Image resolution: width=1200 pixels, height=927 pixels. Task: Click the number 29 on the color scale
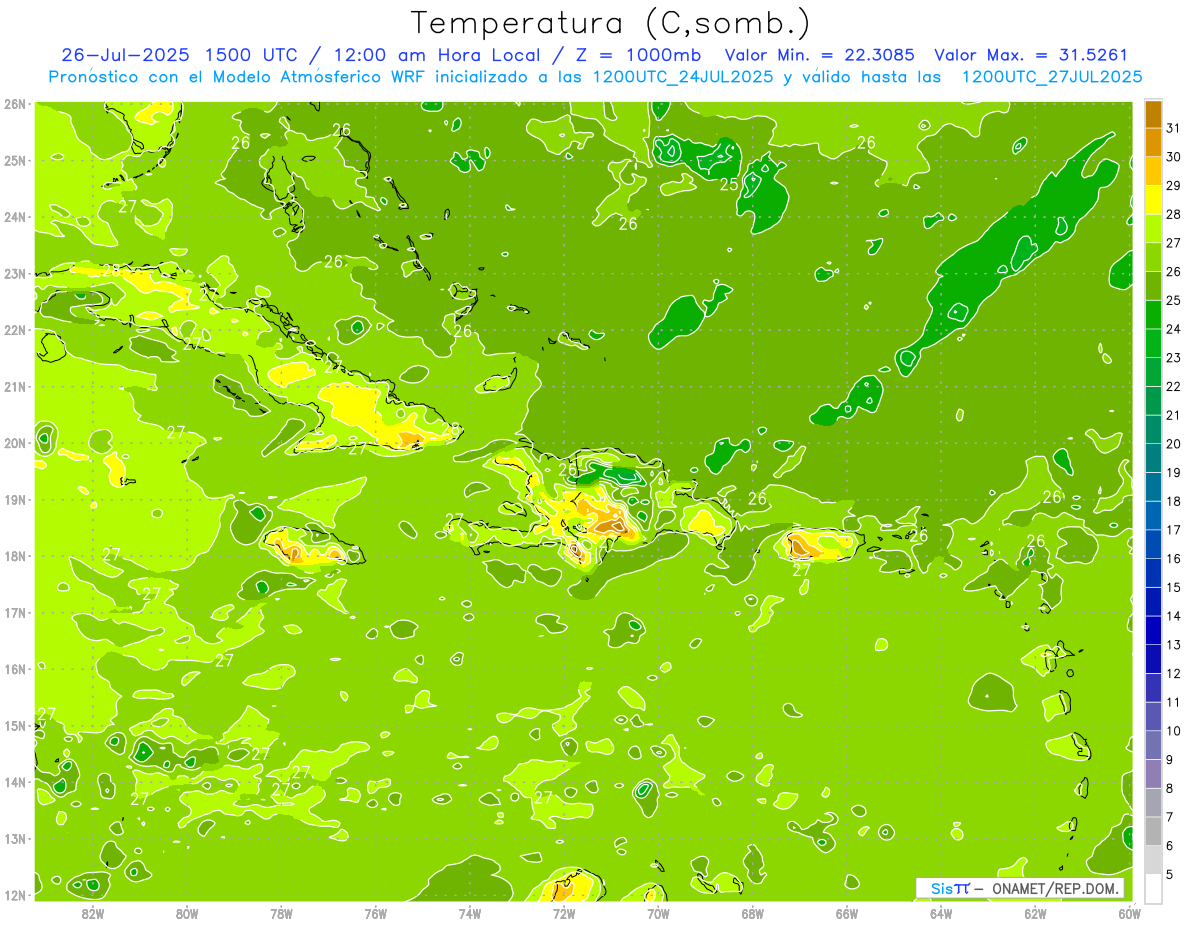pyautogui.click(x=1174, y=185)
